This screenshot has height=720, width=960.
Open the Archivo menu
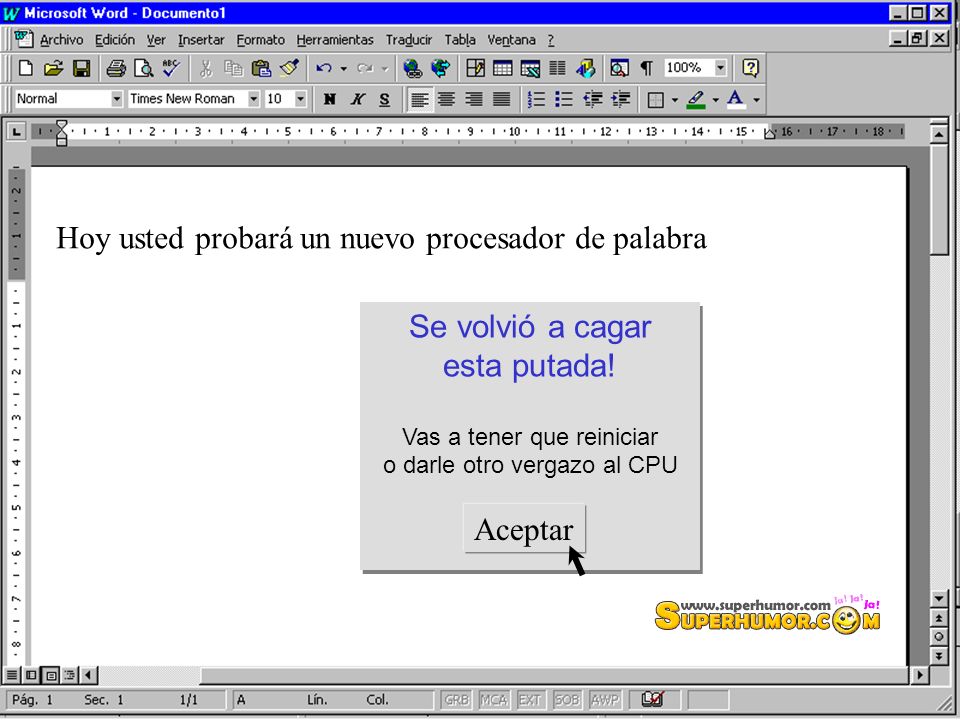pos(61,40)
